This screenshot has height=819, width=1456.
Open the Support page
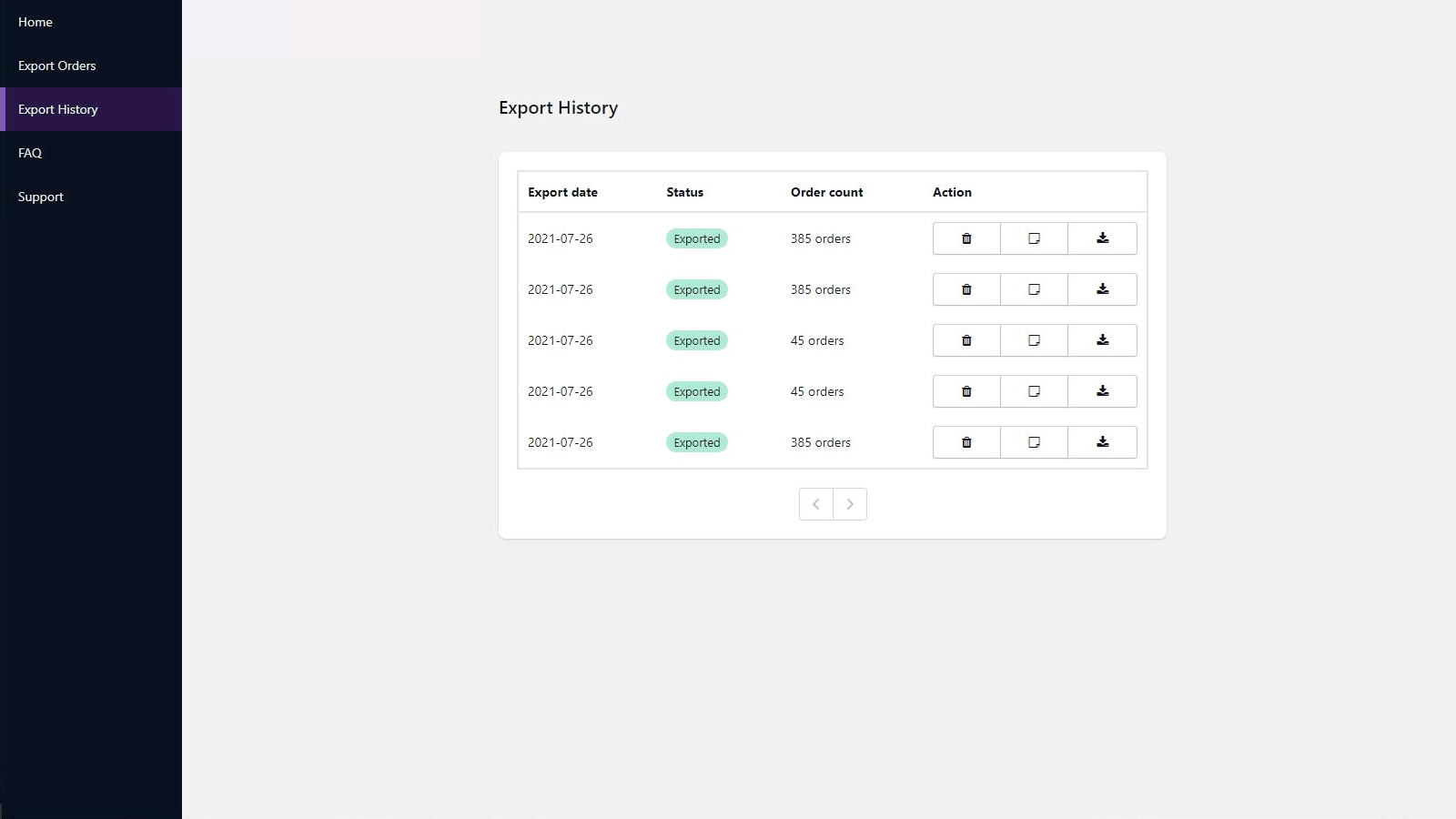(41, 197)
